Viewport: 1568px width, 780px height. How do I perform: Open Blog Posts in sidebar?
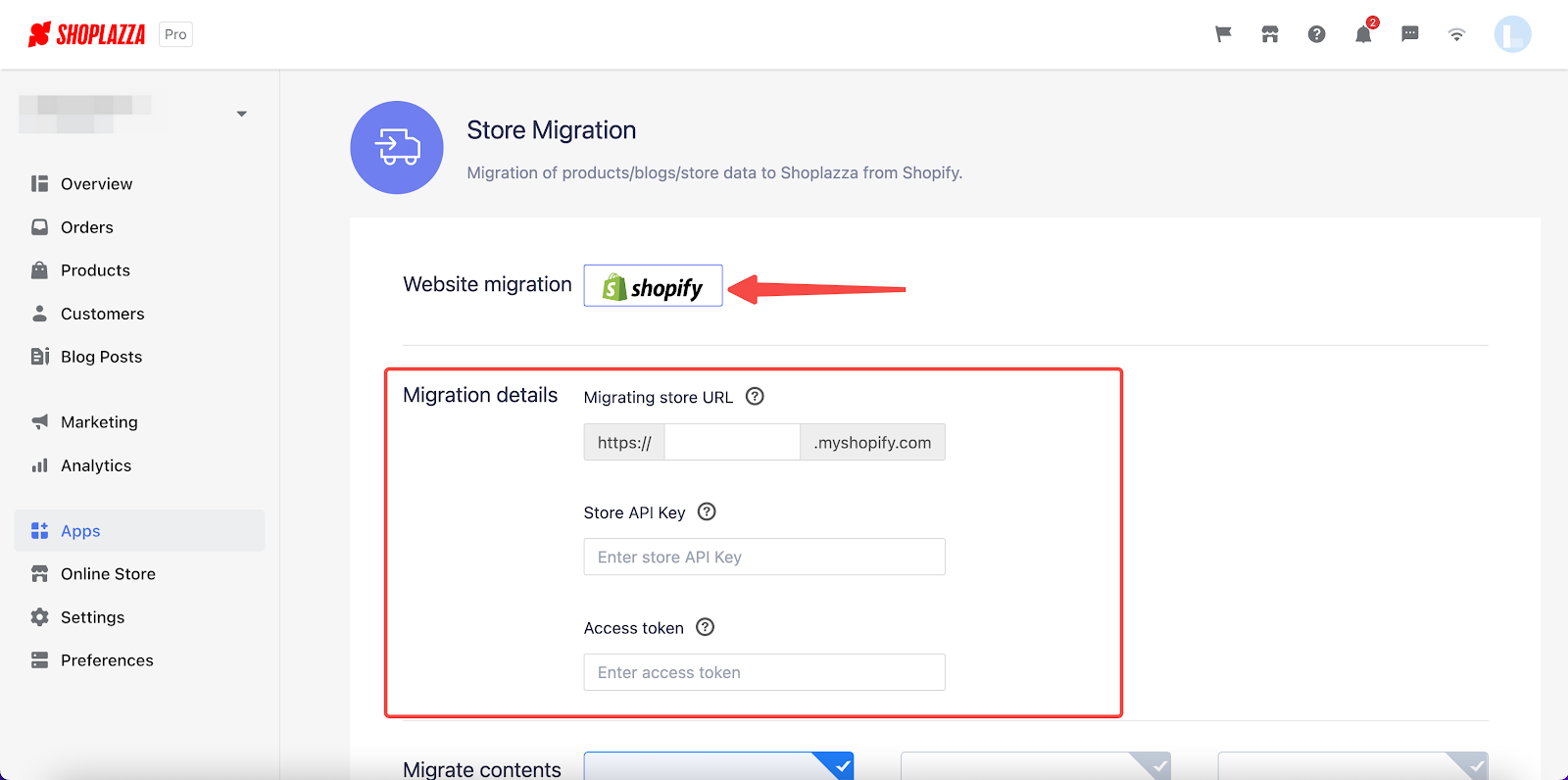(x=139, y=357)
